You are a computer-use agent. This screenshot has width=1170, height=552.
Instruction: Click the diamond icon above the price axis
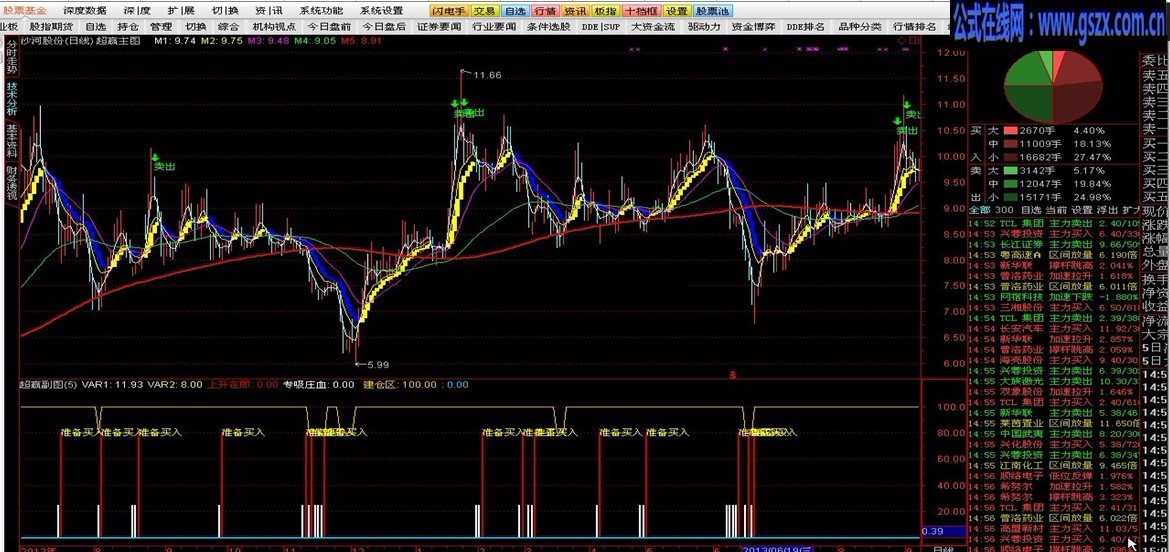pyautogui.click(x=902, y=41)
